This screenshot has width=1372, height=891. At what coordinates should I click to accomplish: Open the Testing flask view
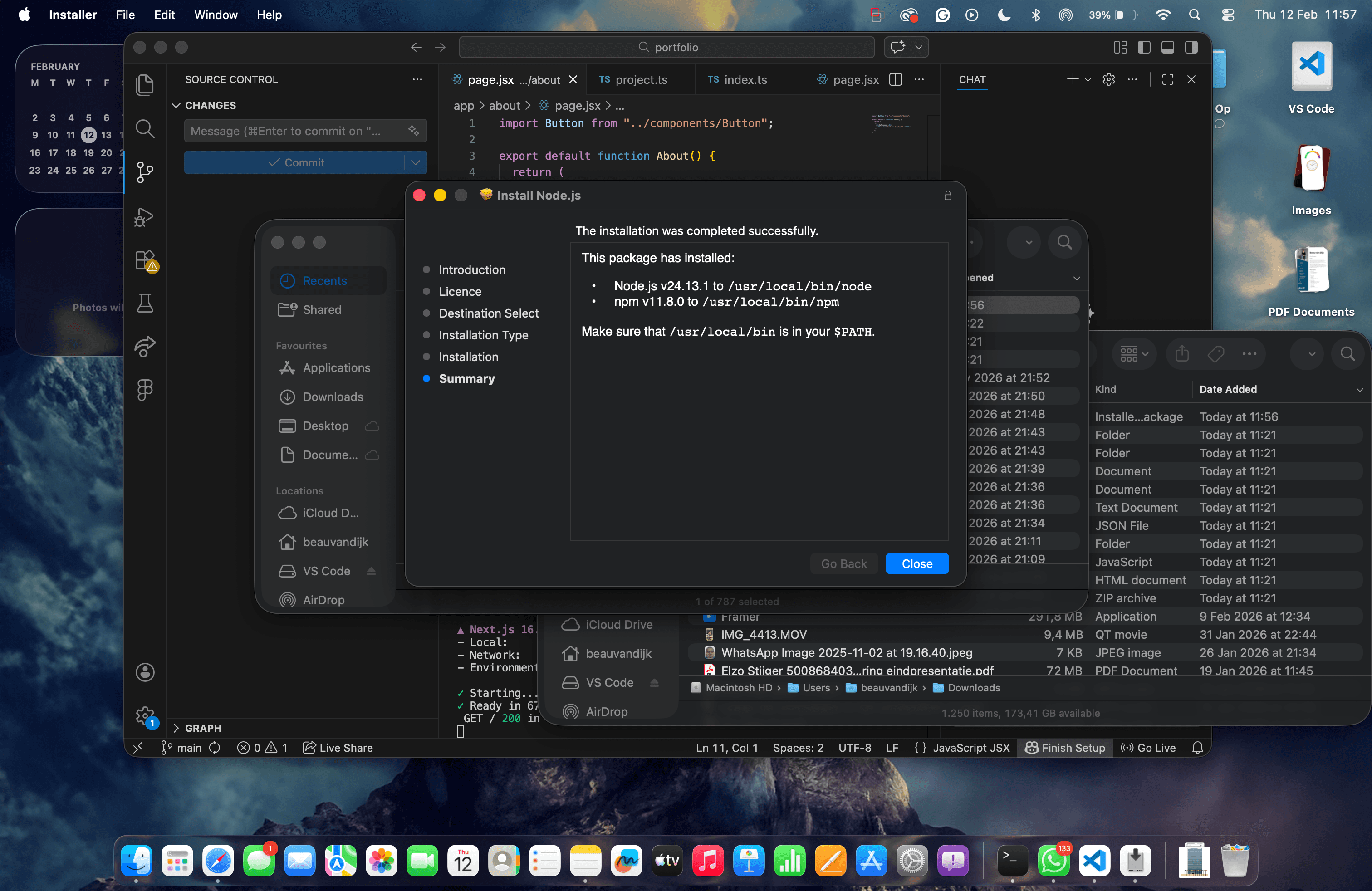(x=145, y=303)
